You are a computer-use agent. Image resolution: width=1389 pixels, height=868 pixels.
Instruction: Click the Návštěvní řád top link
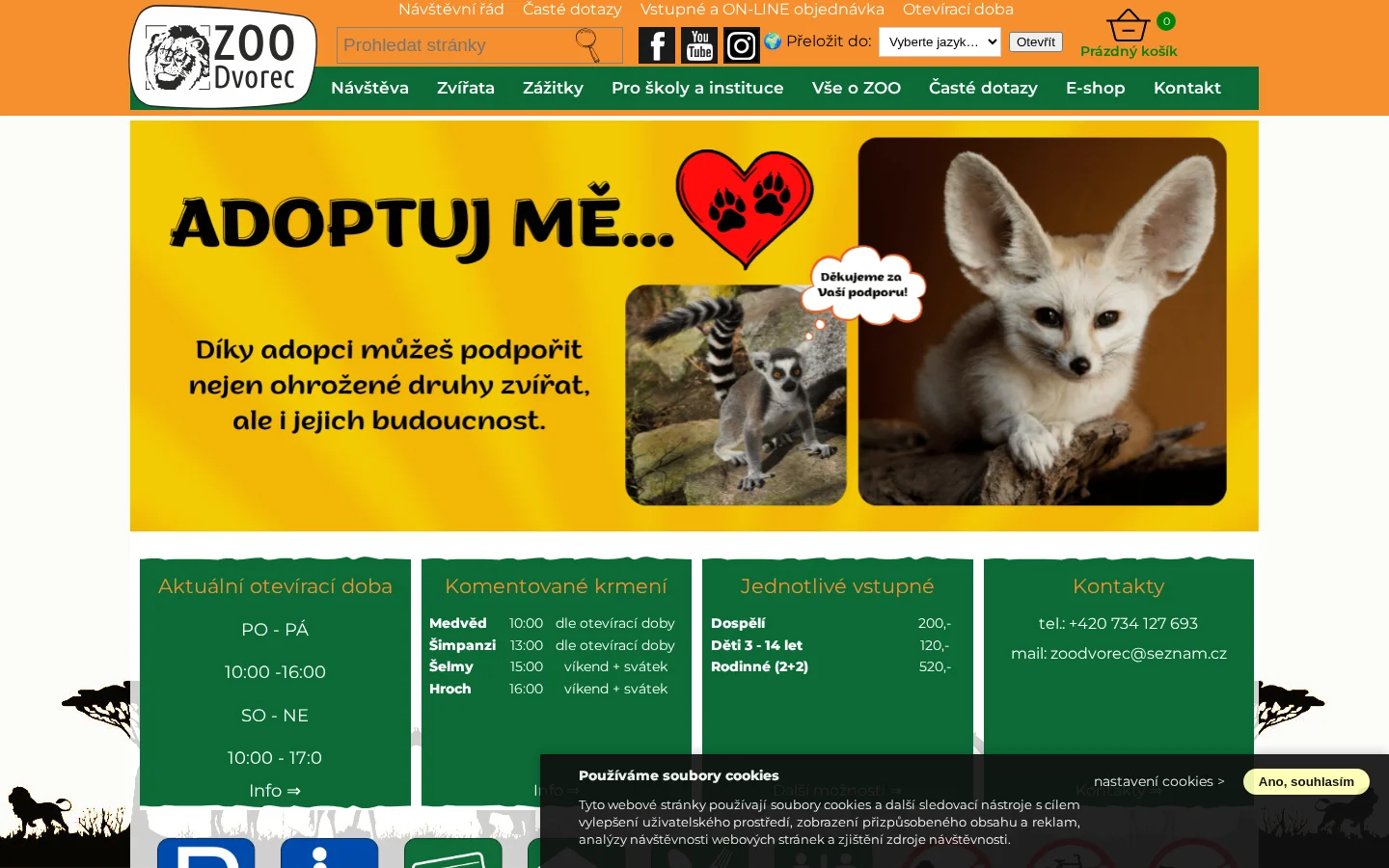coord(451,10)
